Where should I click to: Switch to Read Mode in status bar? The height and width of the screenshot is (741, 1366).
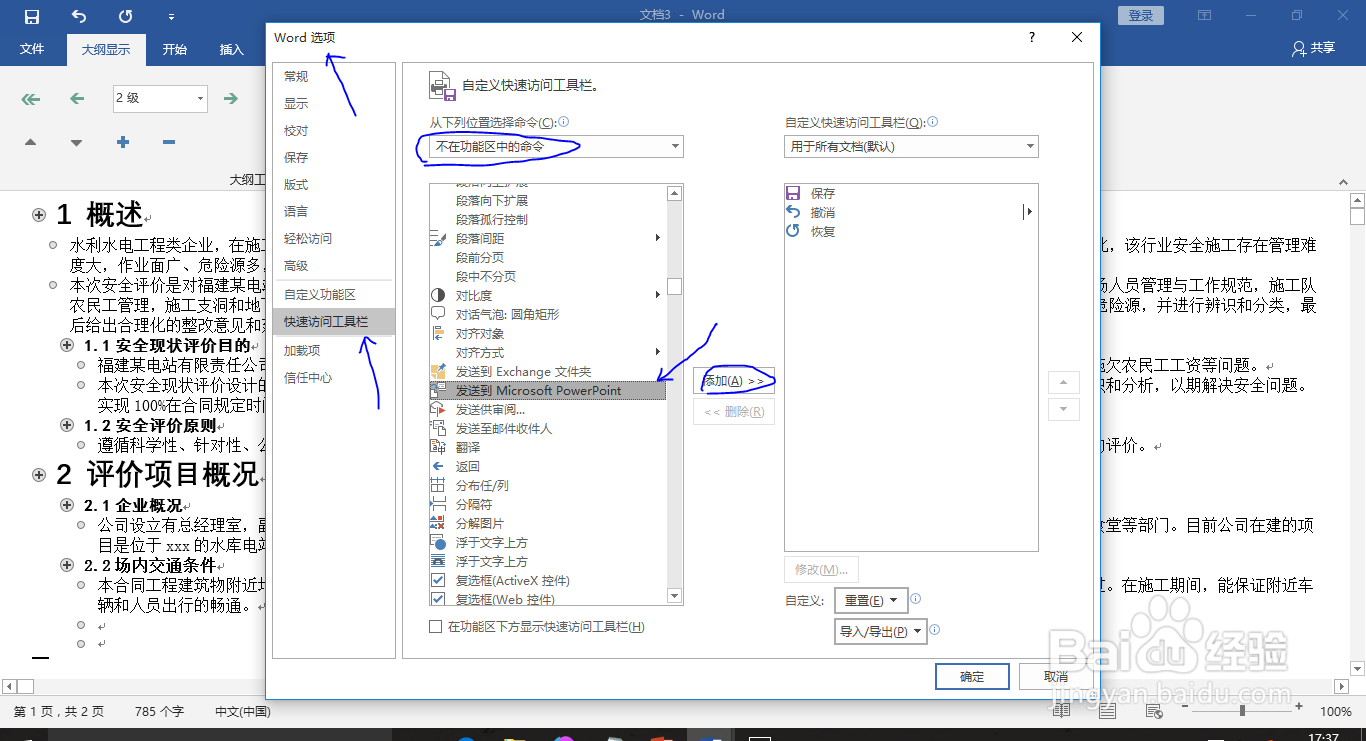click(x=1062, y=711)
